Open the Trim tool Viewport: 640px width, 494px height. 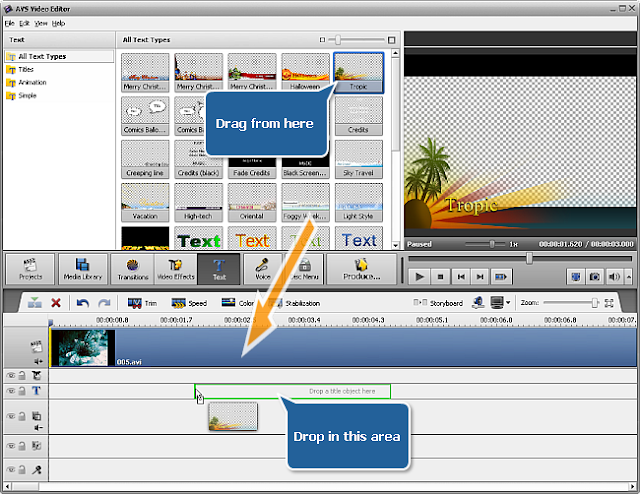pos(142,303)
